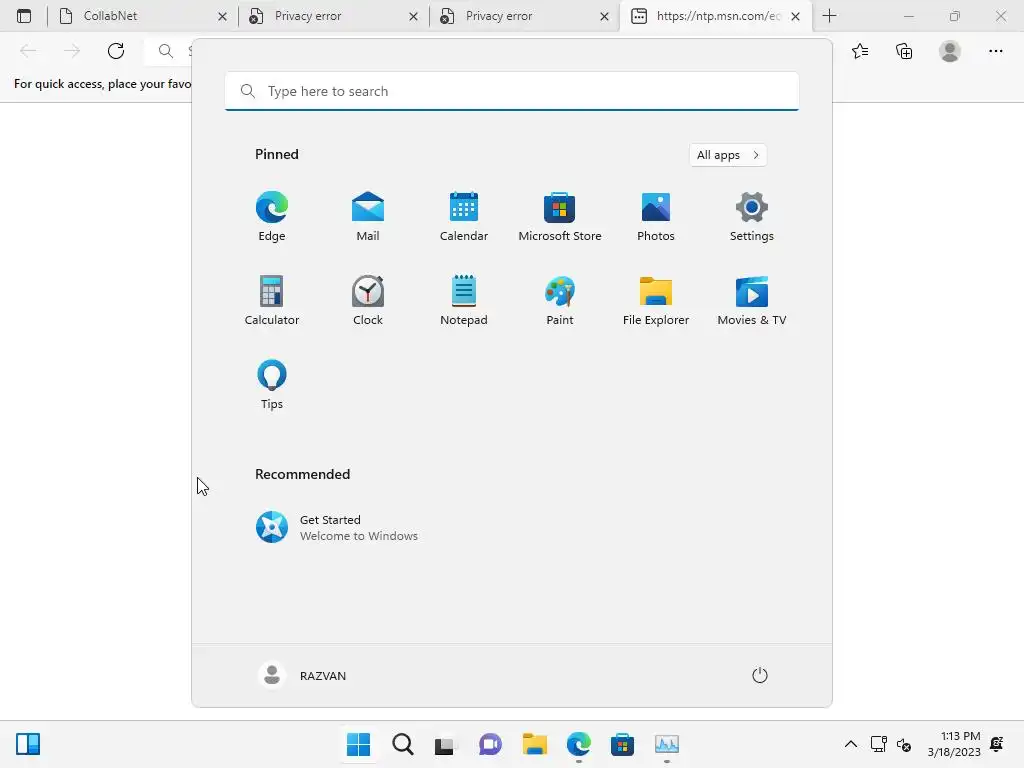
Task: Open the Clock app
Action: click(368, 300)
